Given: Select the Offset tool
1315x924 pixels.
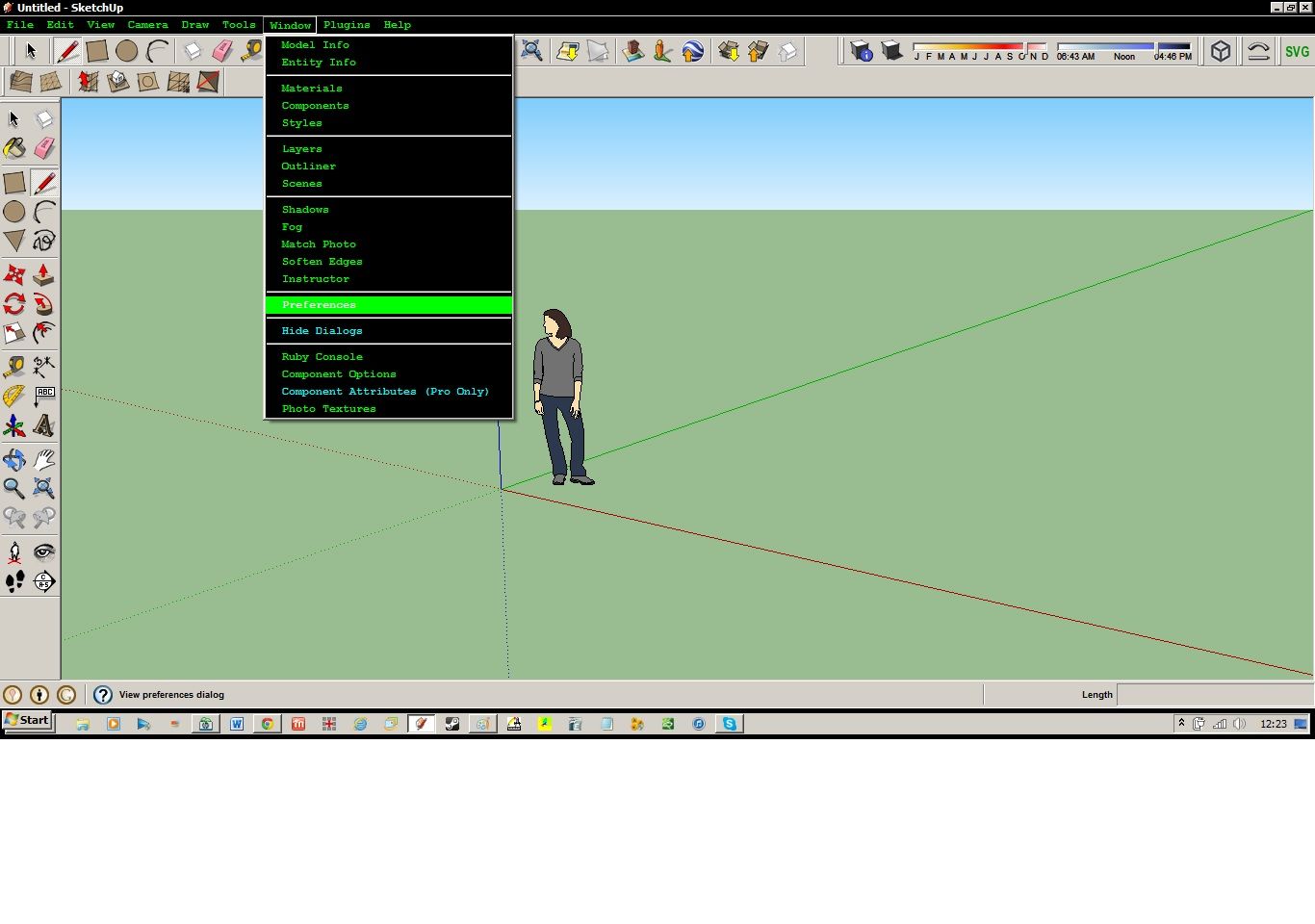Looking at the screenshot, I should (44, 333).
